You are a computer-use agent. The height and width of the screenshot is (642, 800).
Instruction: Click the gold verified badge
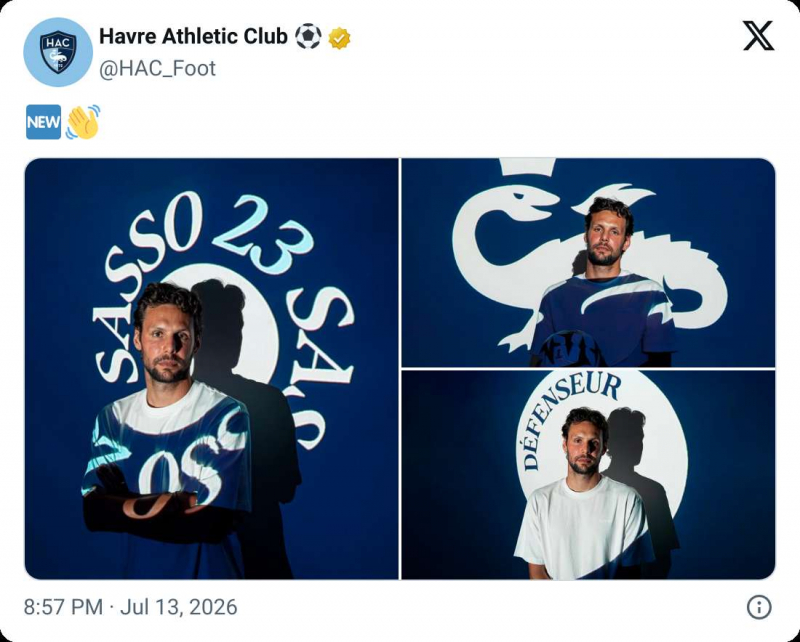[x=339, y=38]
